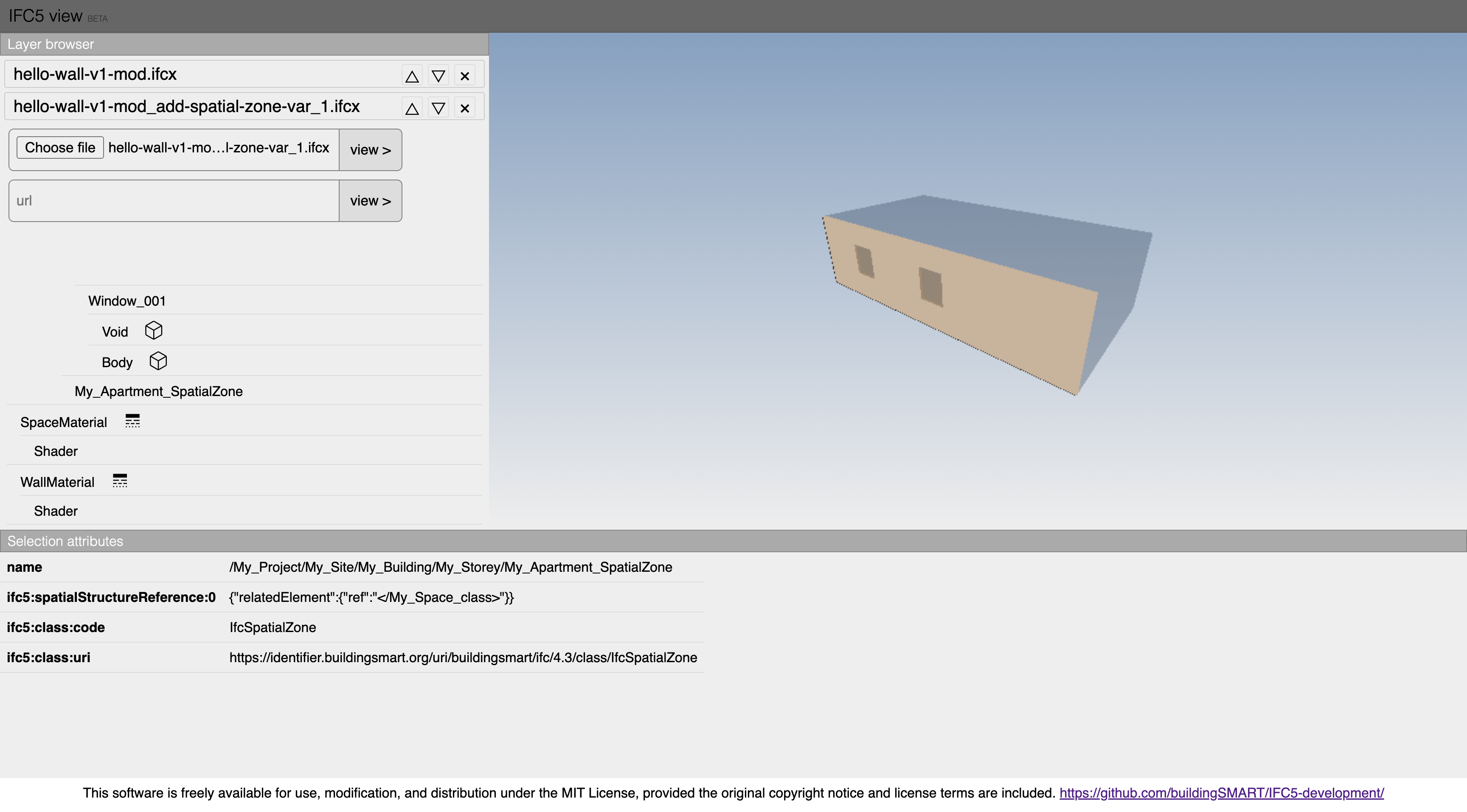Select My_Apartment_SpatialZone tree item
This screenshot has height=812, width=1467.
pyautogui.click(x=158, y=391)
